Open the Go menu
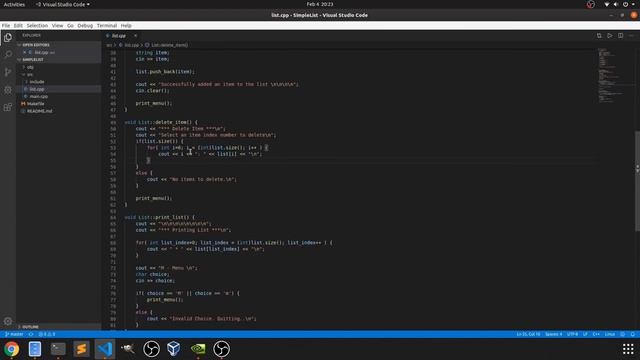 coord(70,26)
